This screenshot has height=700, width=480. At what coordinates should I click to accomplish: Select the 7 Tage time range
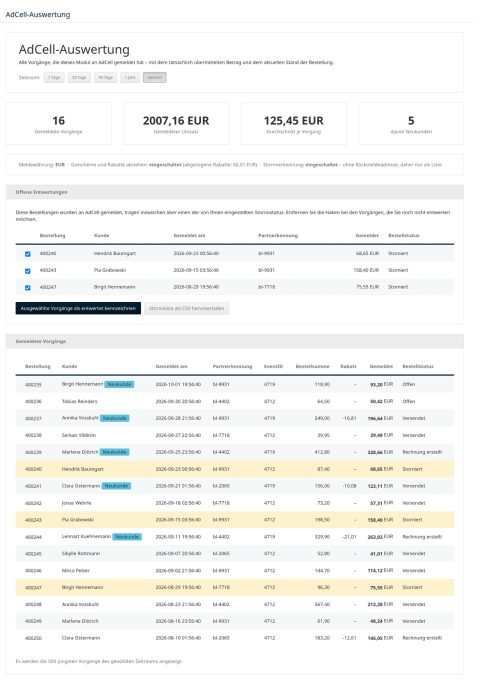54,78
